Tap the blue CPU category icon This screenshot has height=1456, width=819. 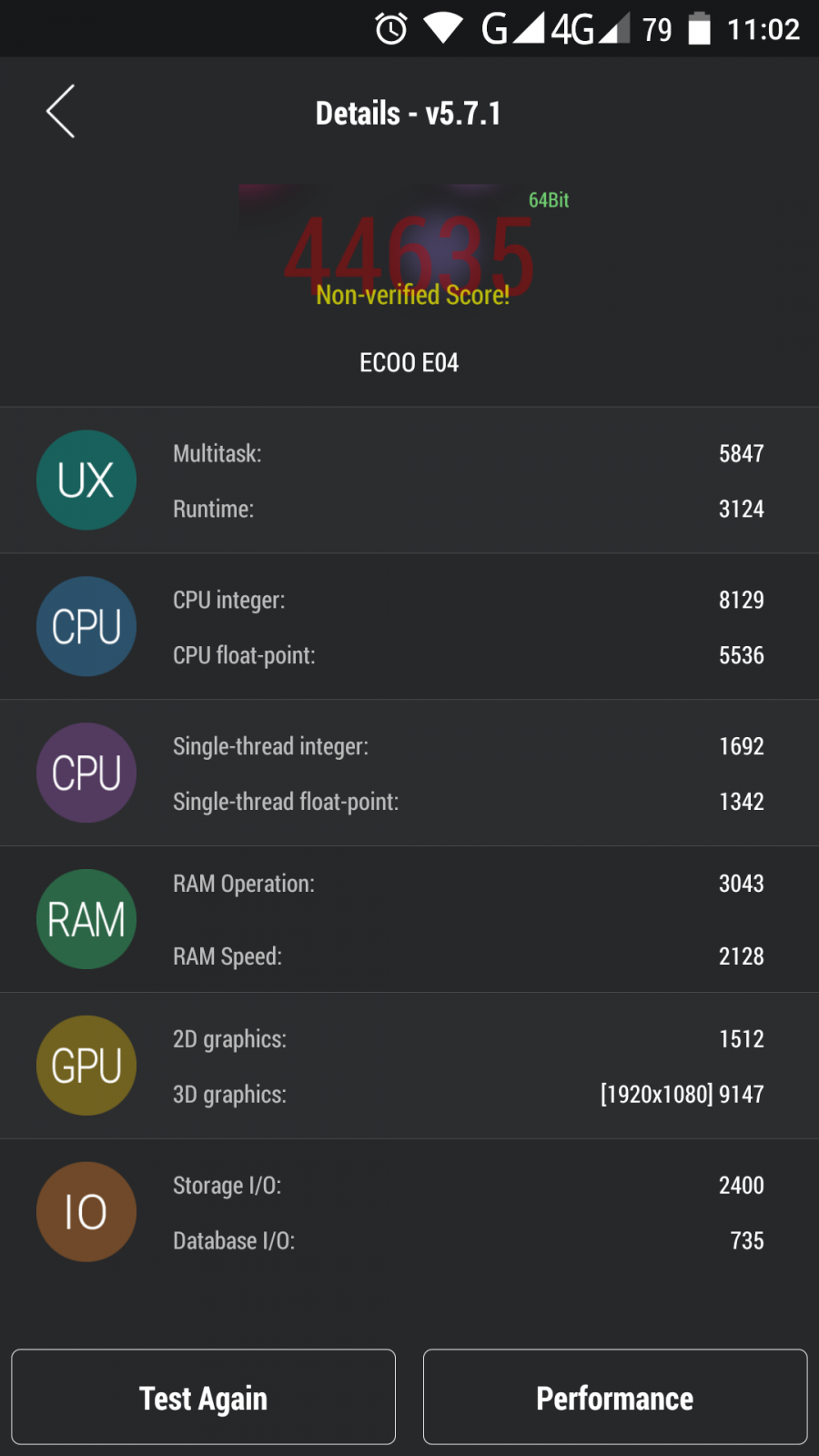pyautogui.click(x=86, y=627)
